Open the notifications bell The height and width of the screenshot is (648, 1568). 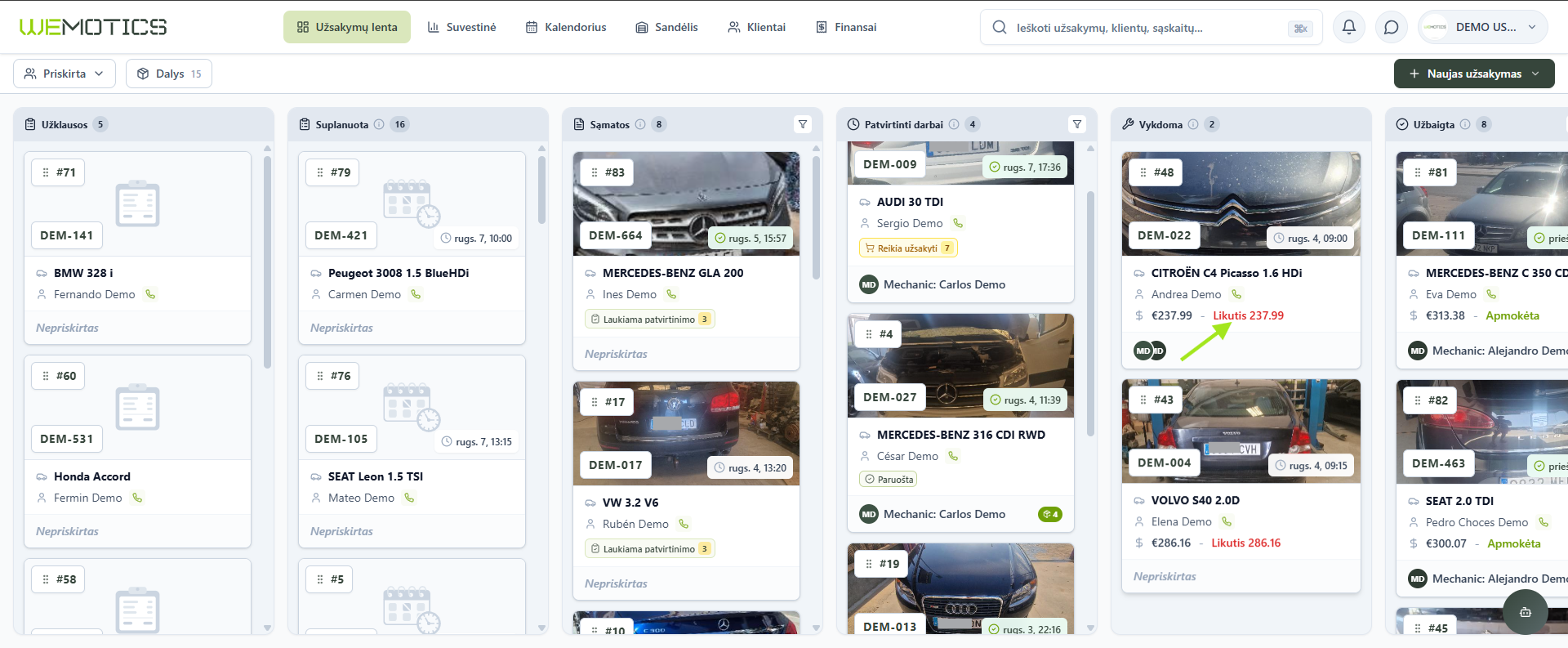click(x=1349, y=27)
